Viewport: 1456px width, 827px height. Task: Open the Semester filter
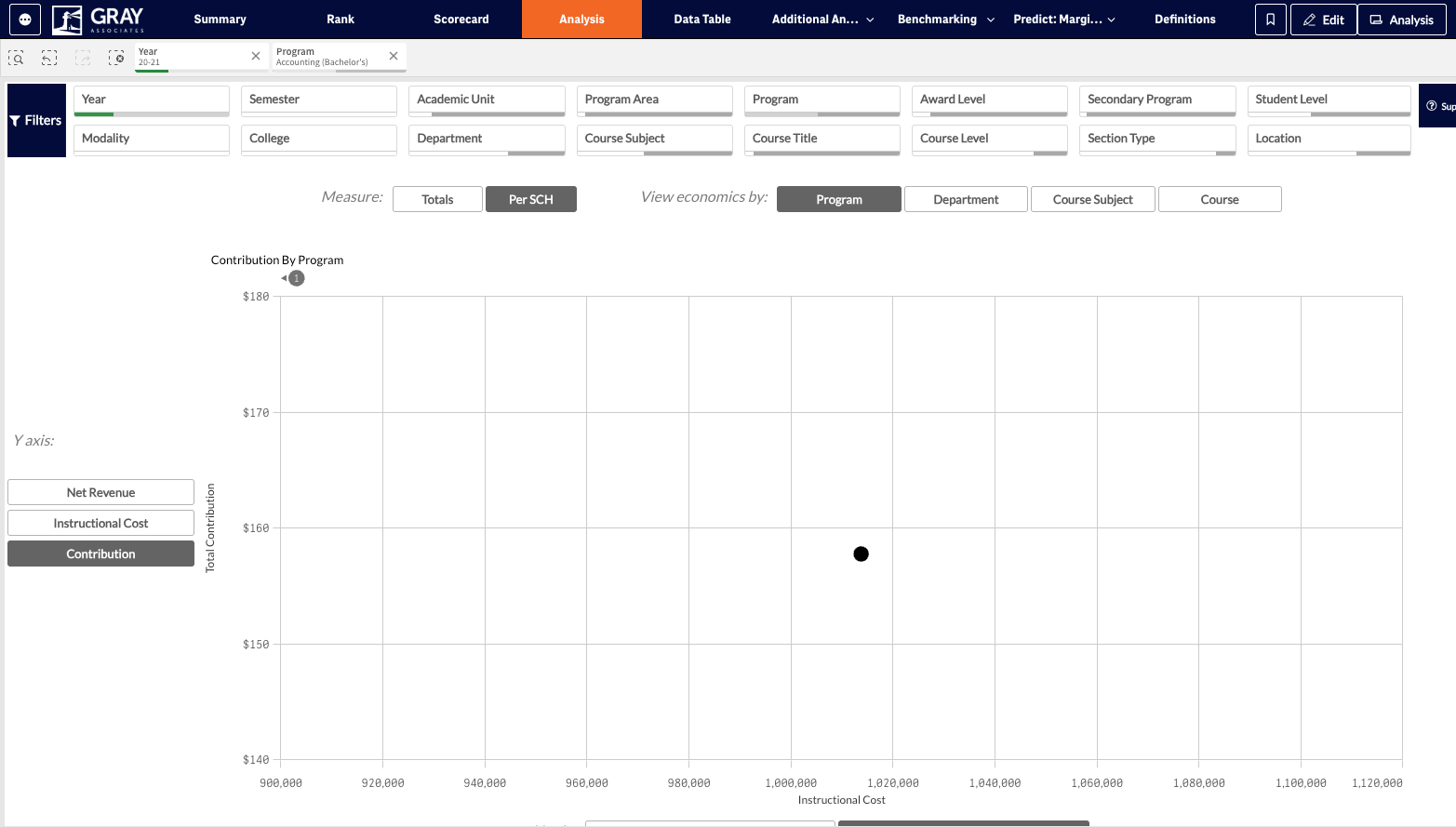[x=319, y=100]
